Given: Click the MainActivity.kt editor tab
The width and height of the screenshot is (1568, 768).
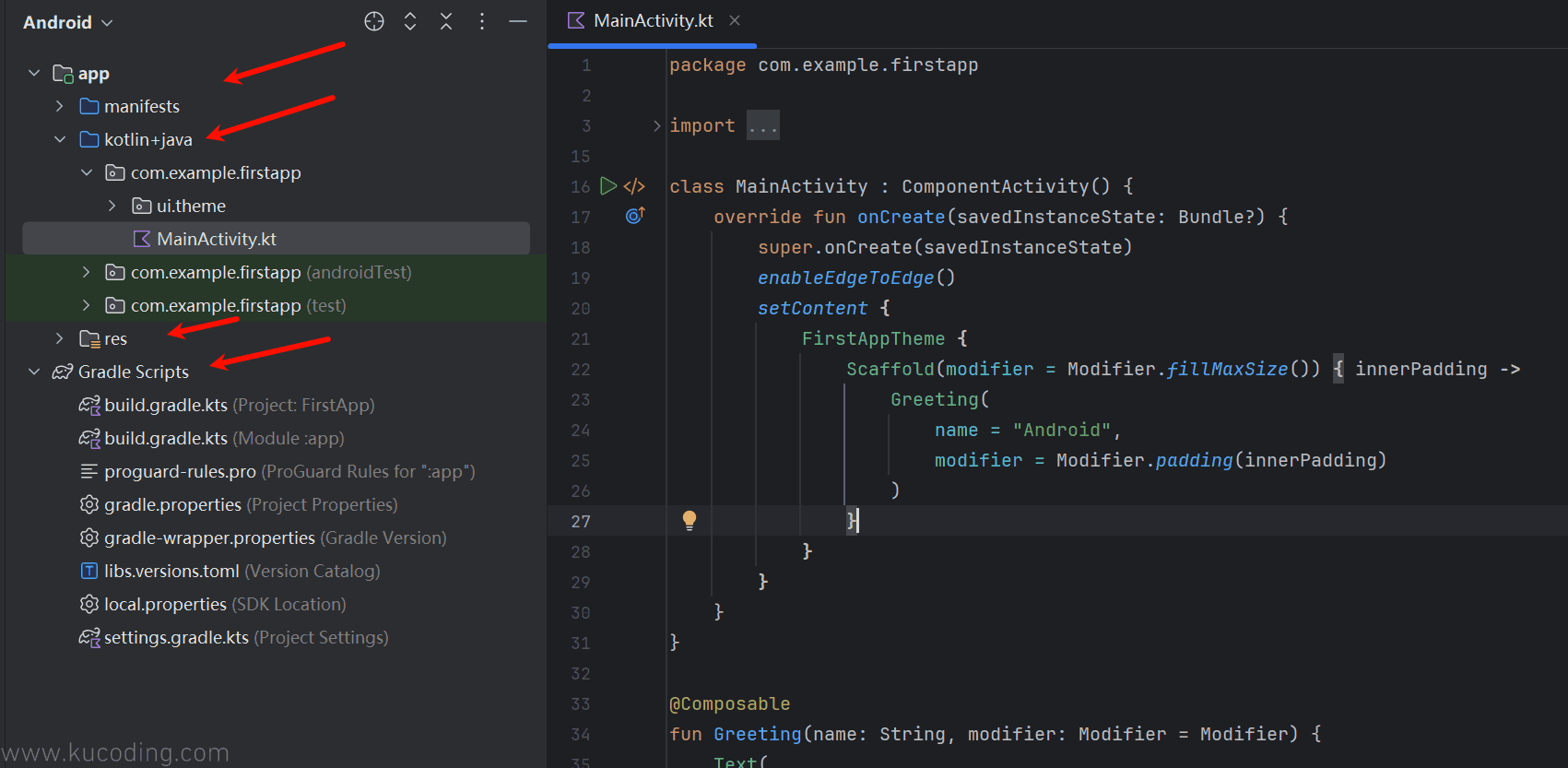Looking at the screenshot, I should click(653, 20).
